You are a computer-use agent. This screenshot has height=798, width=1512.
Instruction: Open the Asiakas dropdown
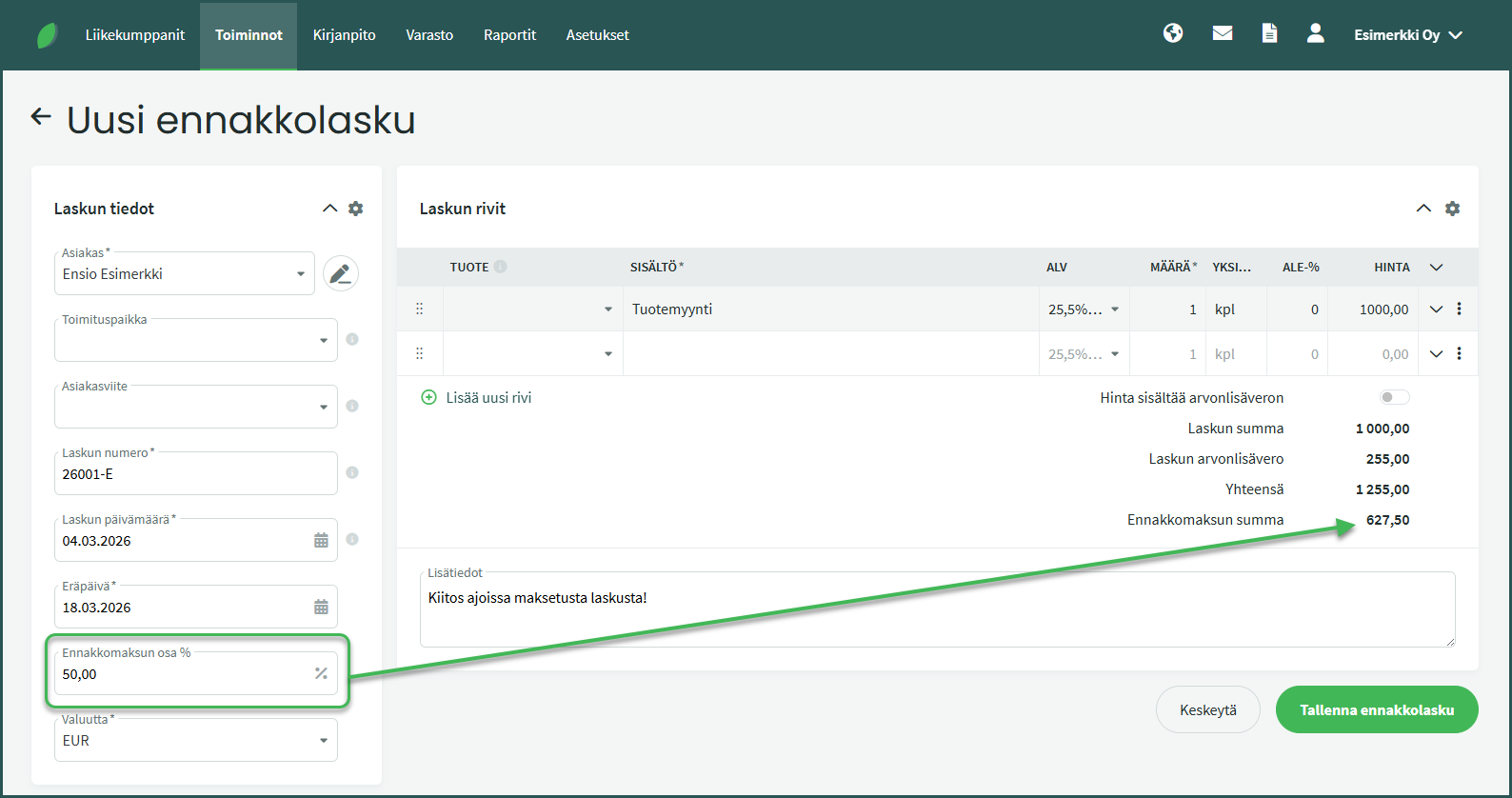185,273
